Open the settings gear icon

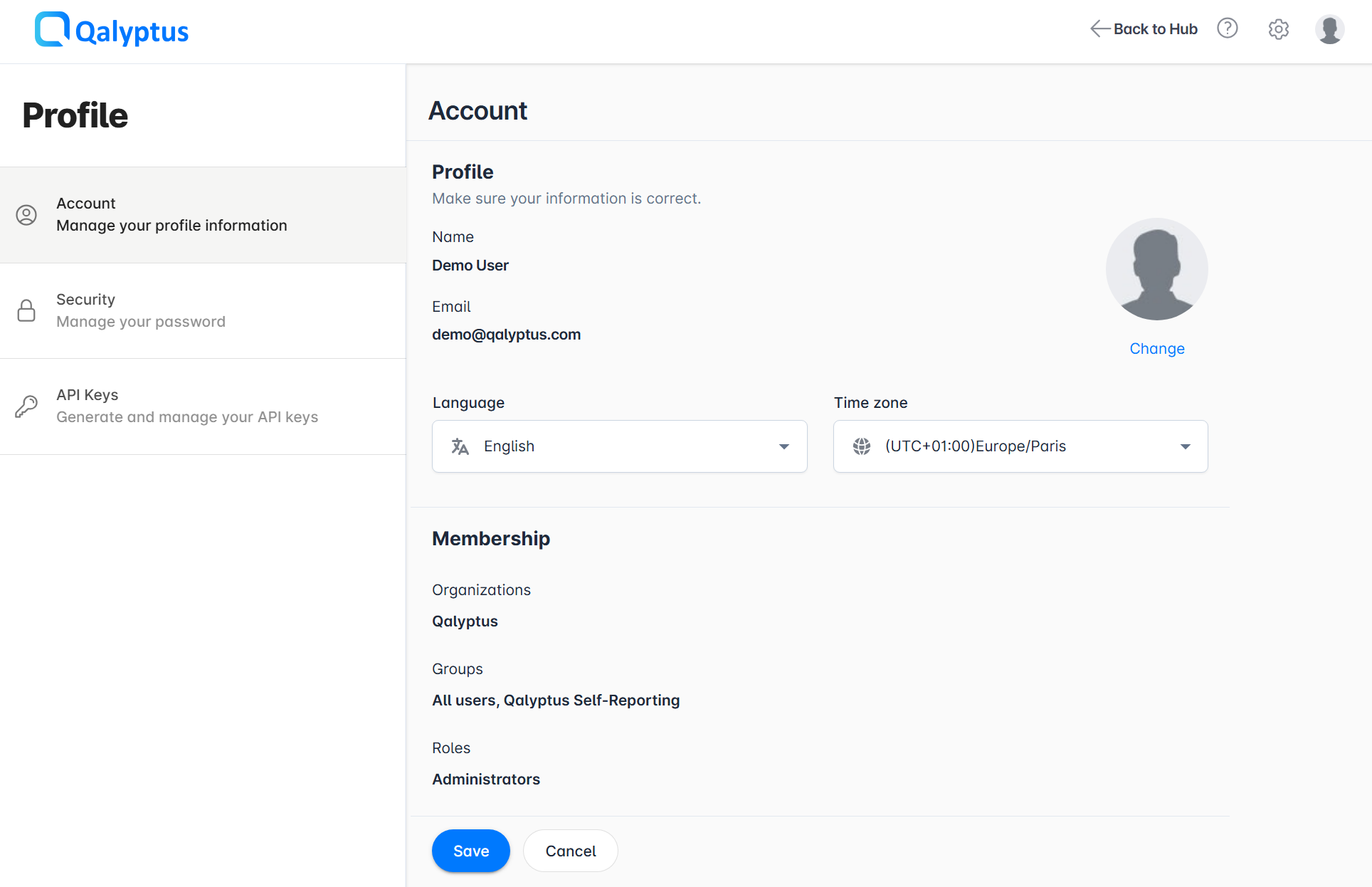(x=1278, y=29)
